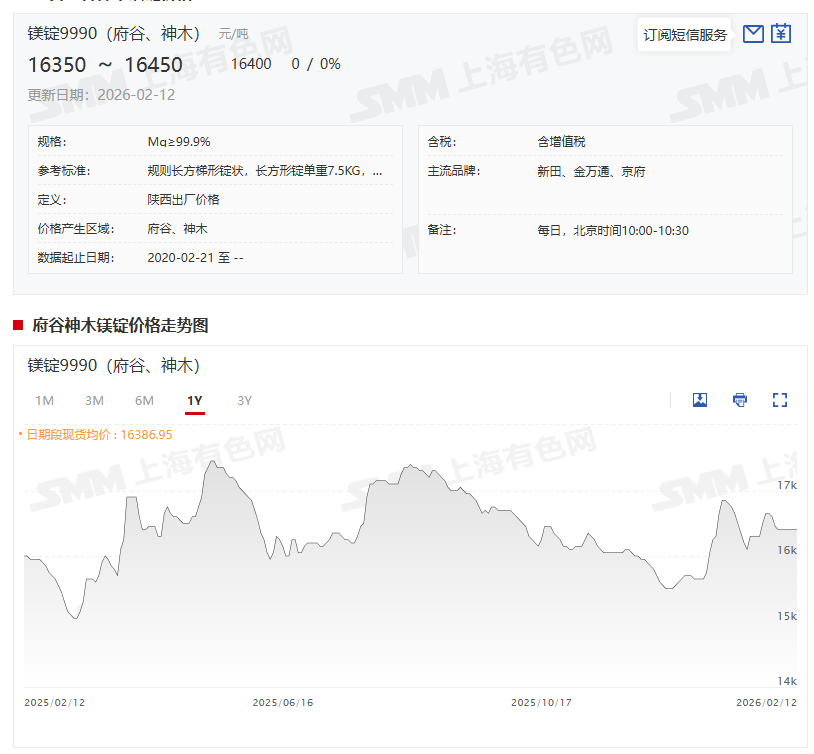Switch to the 3Y chart view
Screen dimensions: 814x754
point(244,401)
